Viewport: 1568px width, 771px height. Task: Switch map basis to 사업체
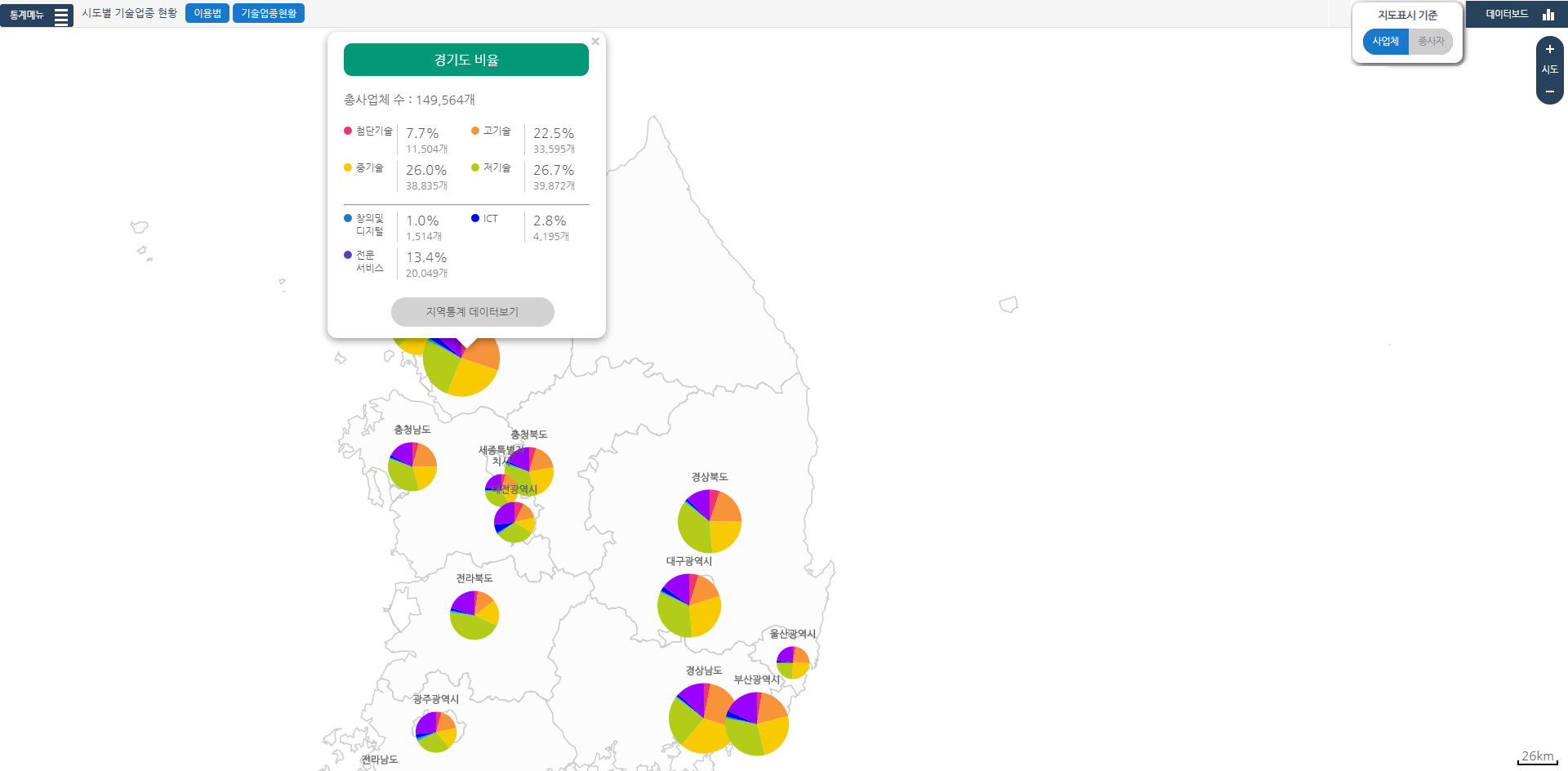click(1385, 42)
